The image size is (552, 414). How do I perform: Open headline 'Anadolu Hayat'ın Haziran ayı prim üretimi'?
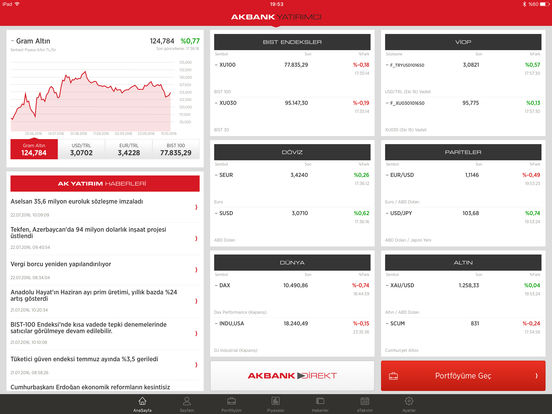click(x=94, y=295)
